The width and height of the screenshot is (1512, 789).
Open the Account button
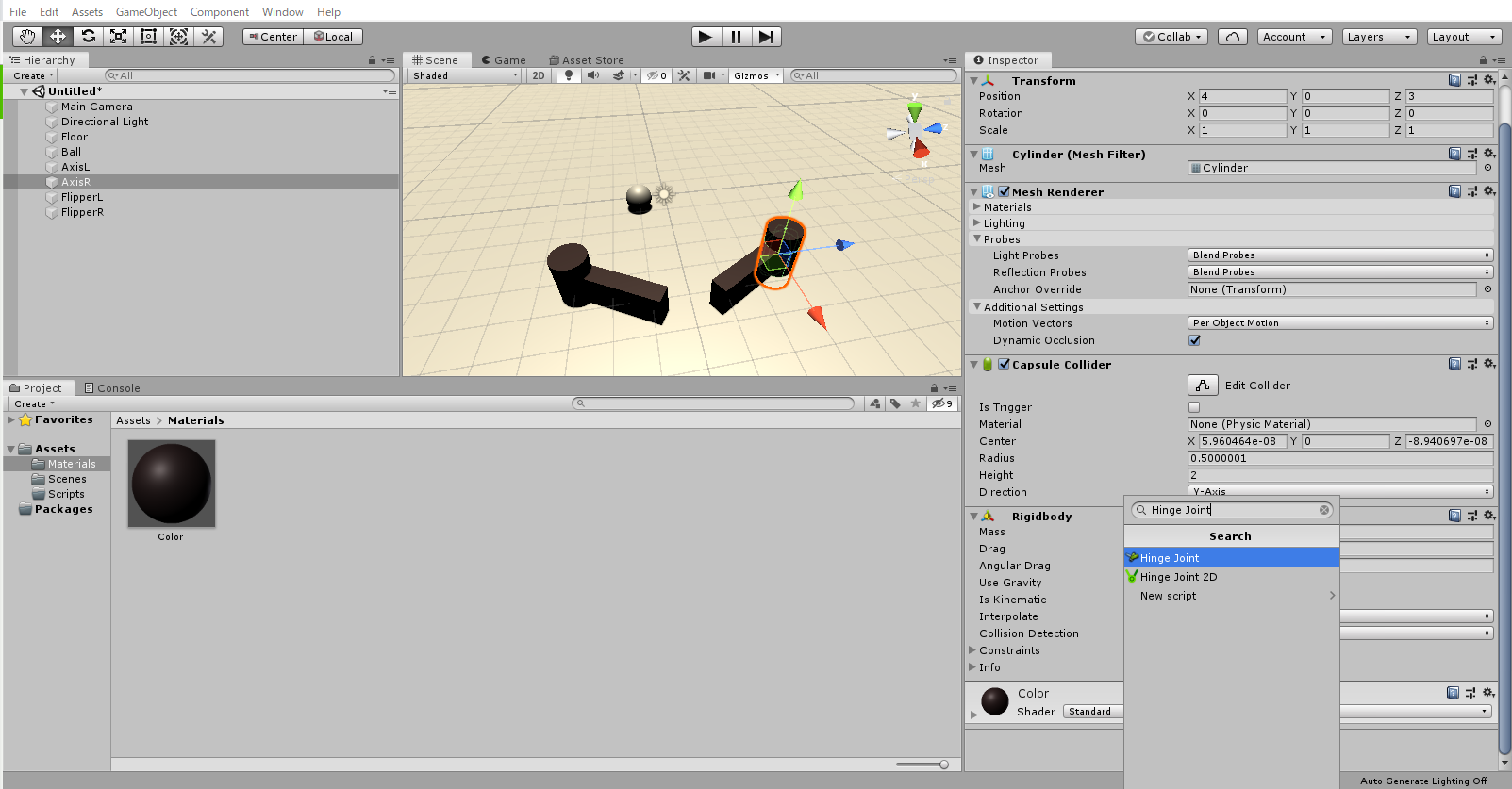click(1294, 37)
